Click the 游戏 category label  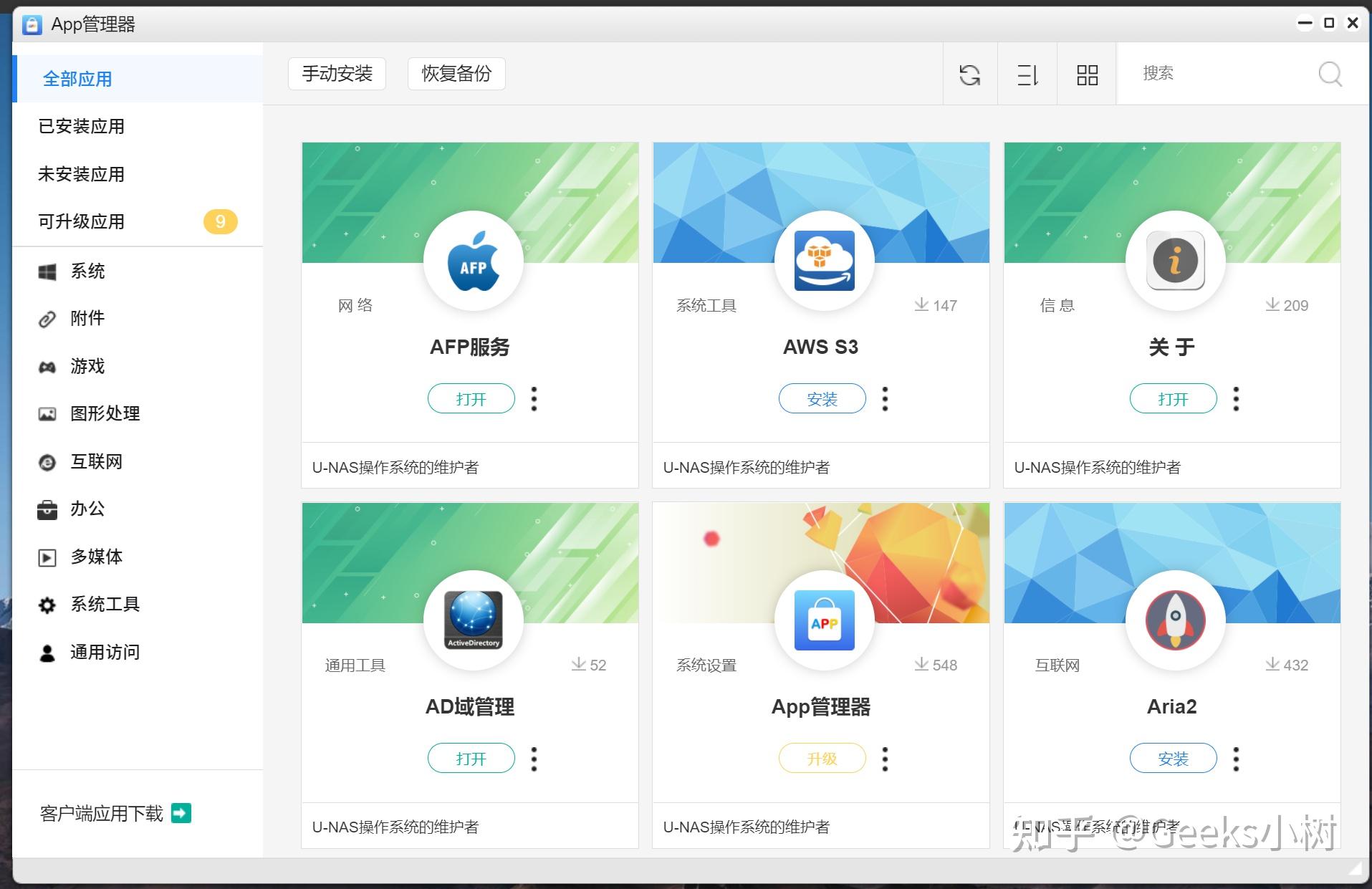[x=87, y=366]
